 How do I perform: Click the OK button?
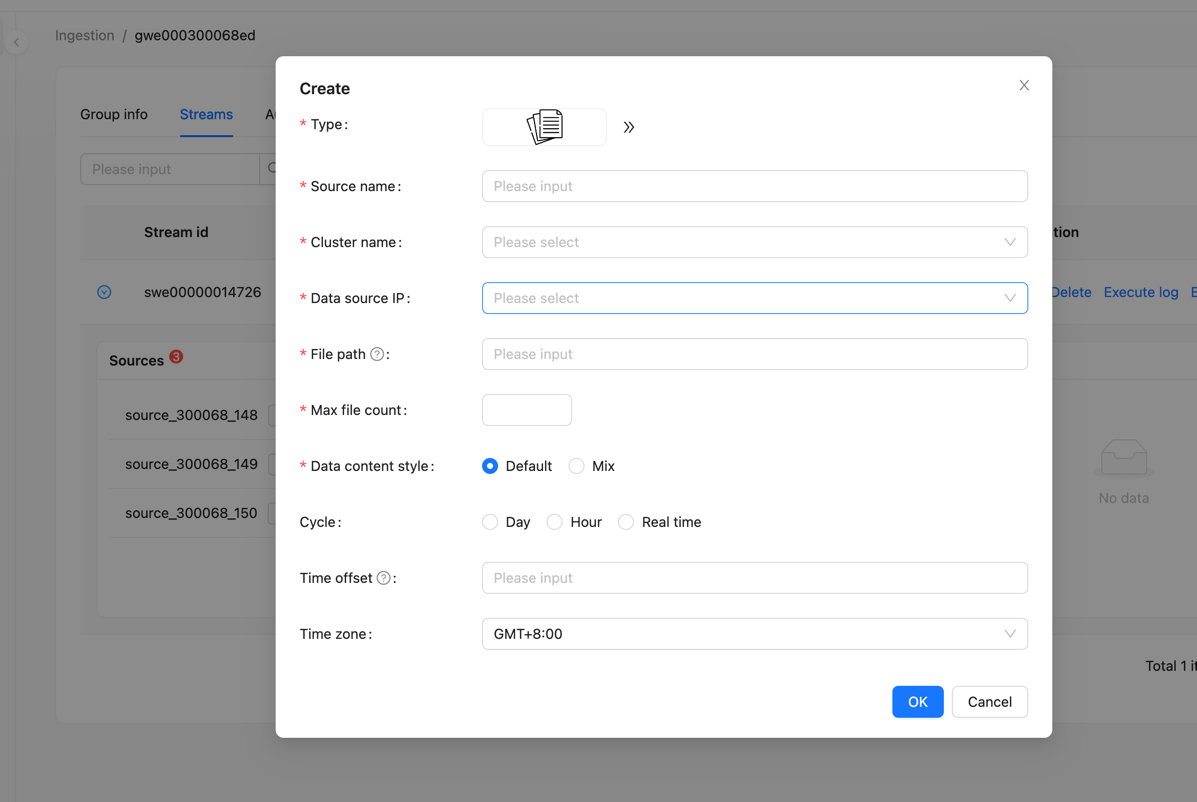click(917, 702)
